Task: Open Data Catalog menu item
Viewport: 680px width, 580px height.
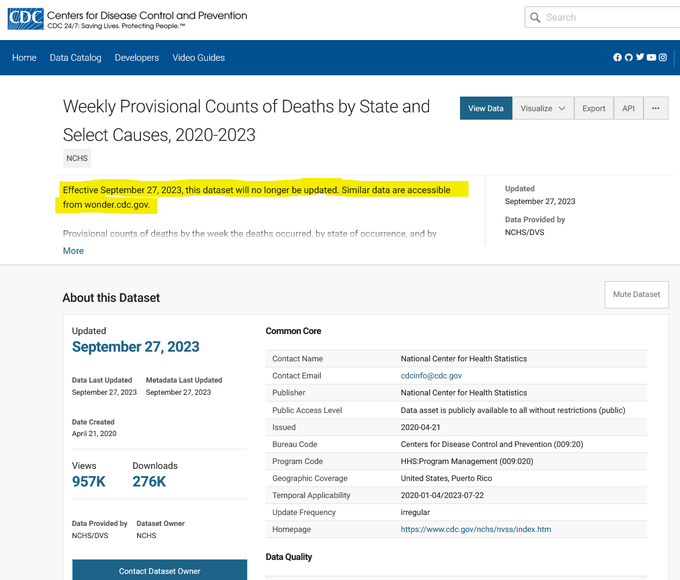Action: (x=75, y=58)
